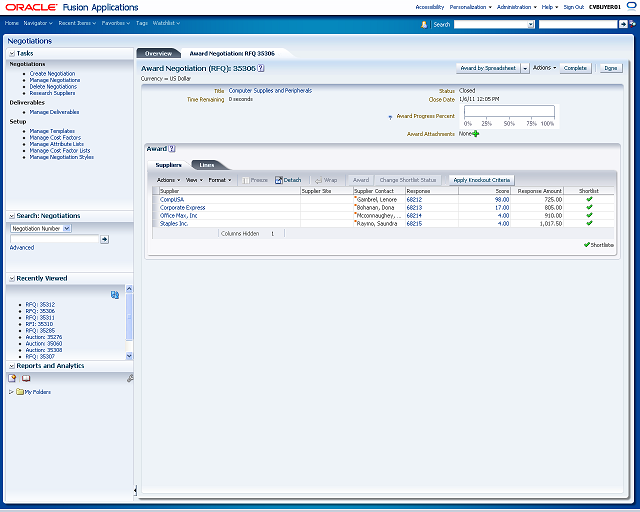Open the Recent Items menu

pos(77,23)
